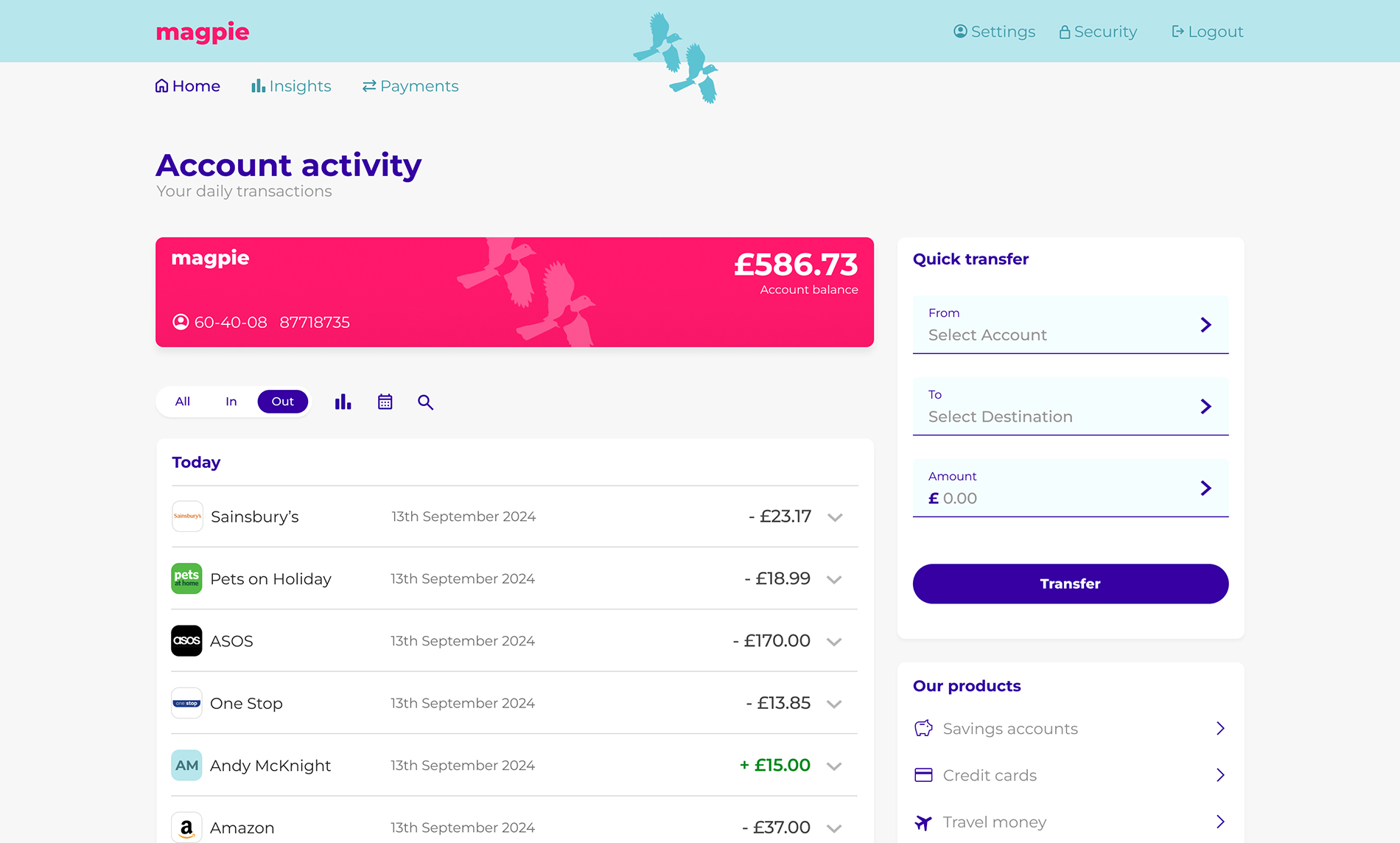Show All transactions filter

point(183,402)
